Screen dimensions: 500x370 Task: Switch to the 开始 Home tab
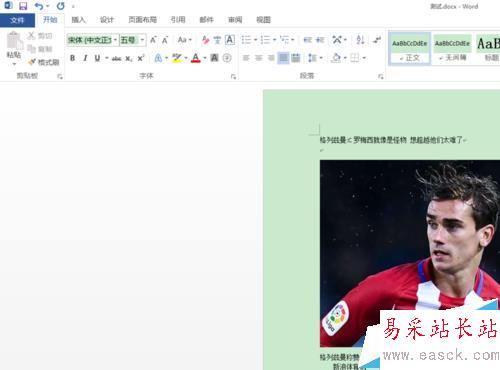[x=50, y=20]
